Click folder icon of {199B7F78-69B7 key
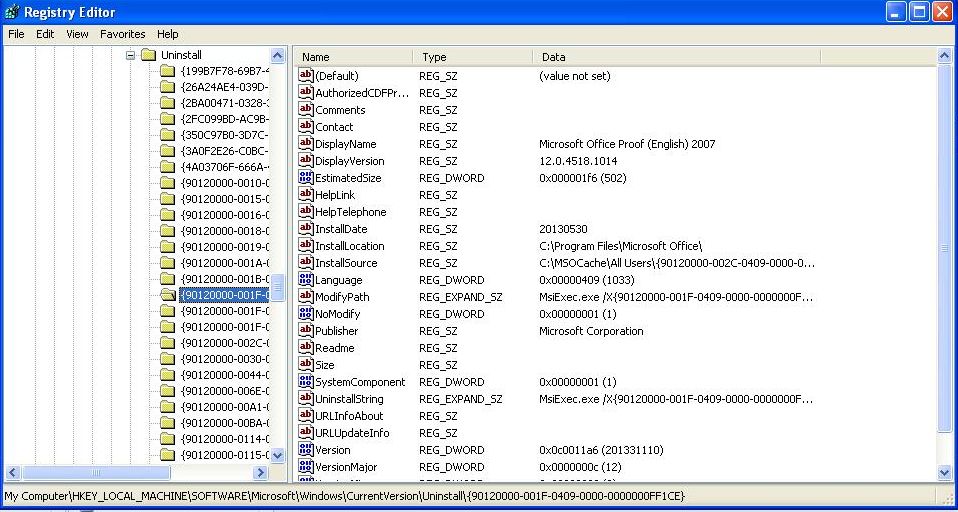Viewport: 958px width, 512px height. tap(167, 71)
